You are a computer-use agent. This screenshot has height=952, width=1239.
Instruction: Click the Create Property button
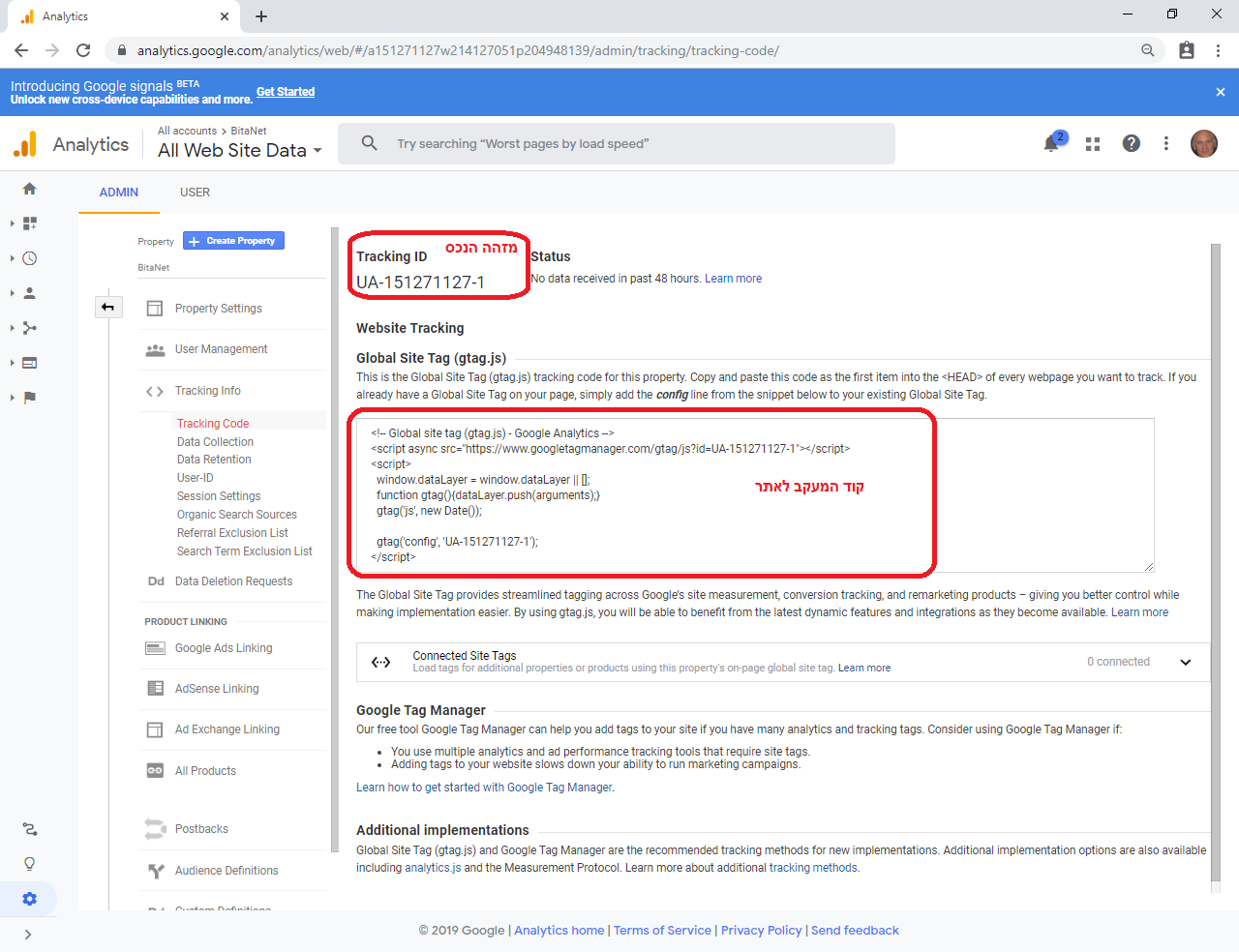click(233, 241)
